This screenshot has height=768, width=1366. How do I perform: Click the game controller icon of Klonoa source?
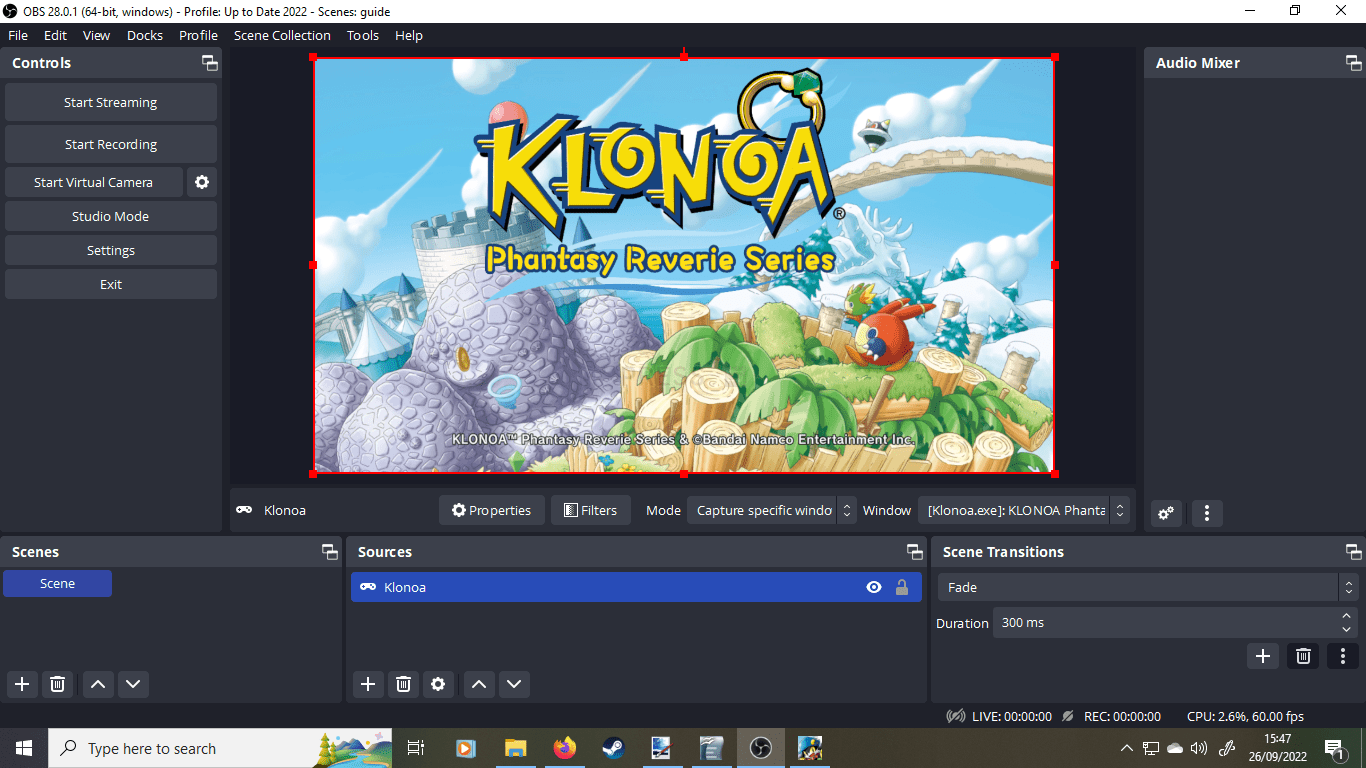(x=368, y=587)
